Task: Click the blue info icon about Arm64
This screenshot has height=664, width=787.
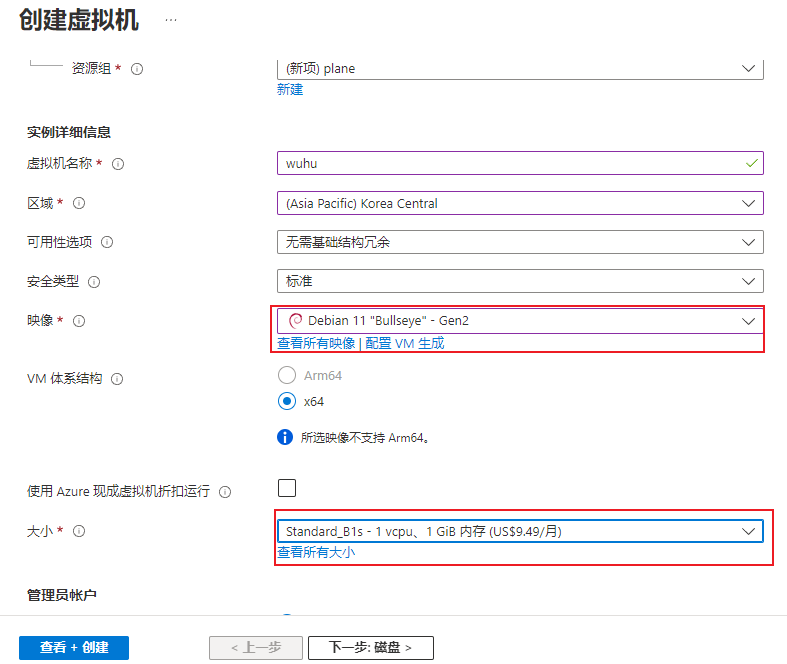Action: 285,437
